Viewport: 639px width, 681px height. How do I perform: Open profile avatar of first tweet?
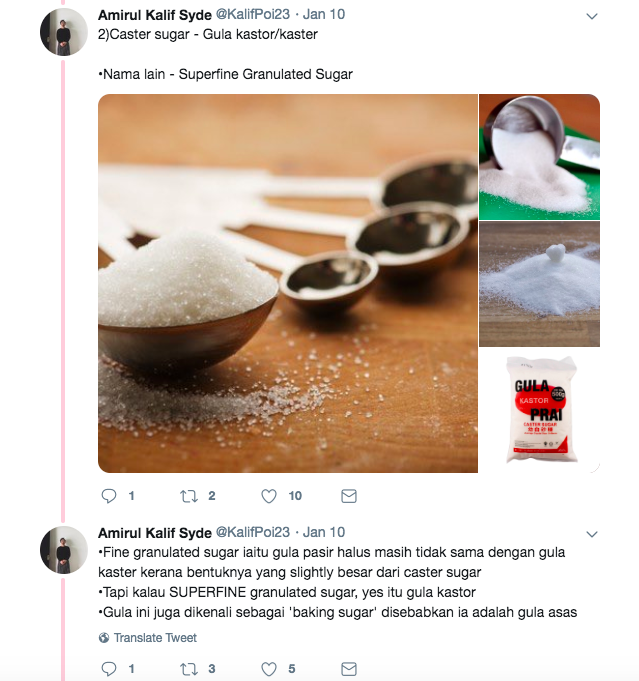point(64,32)
